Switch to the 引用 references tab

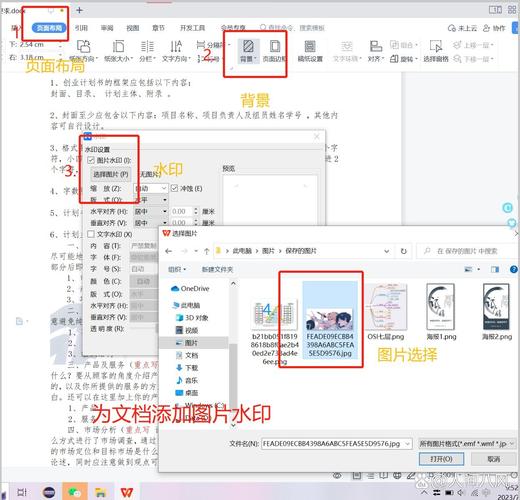[x=81, y=28]
